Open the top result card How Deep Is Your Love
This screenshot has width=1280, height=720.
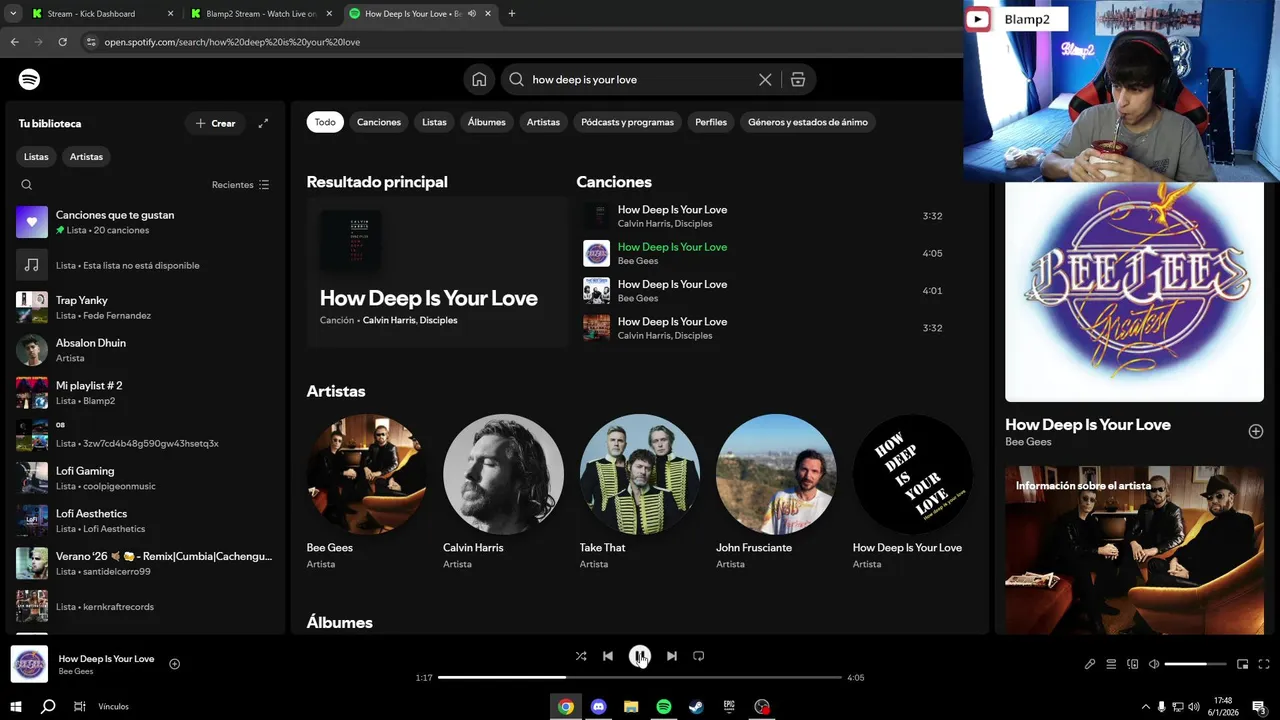pyautogui.click(x=437, y=271)
